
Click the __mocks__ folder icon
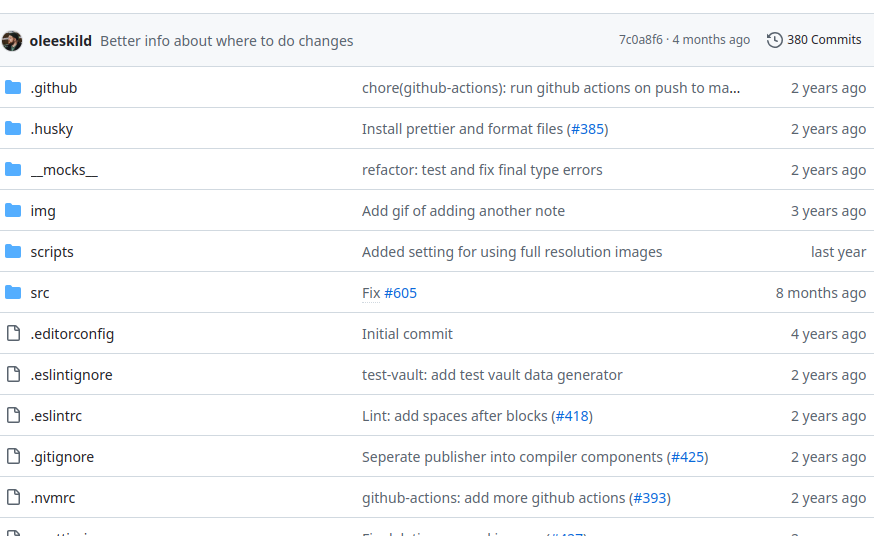[13, 170]
